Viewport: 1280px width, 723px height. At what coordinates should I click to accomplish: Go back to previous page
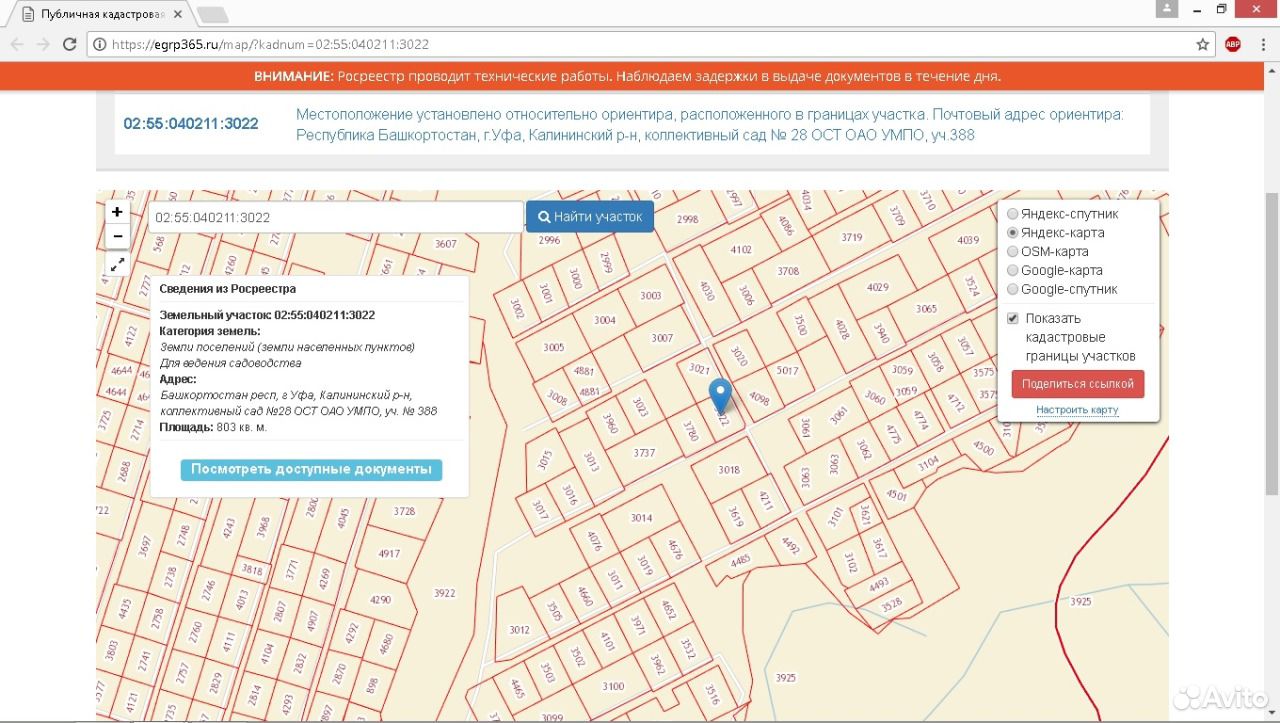[x=16, y=44]
